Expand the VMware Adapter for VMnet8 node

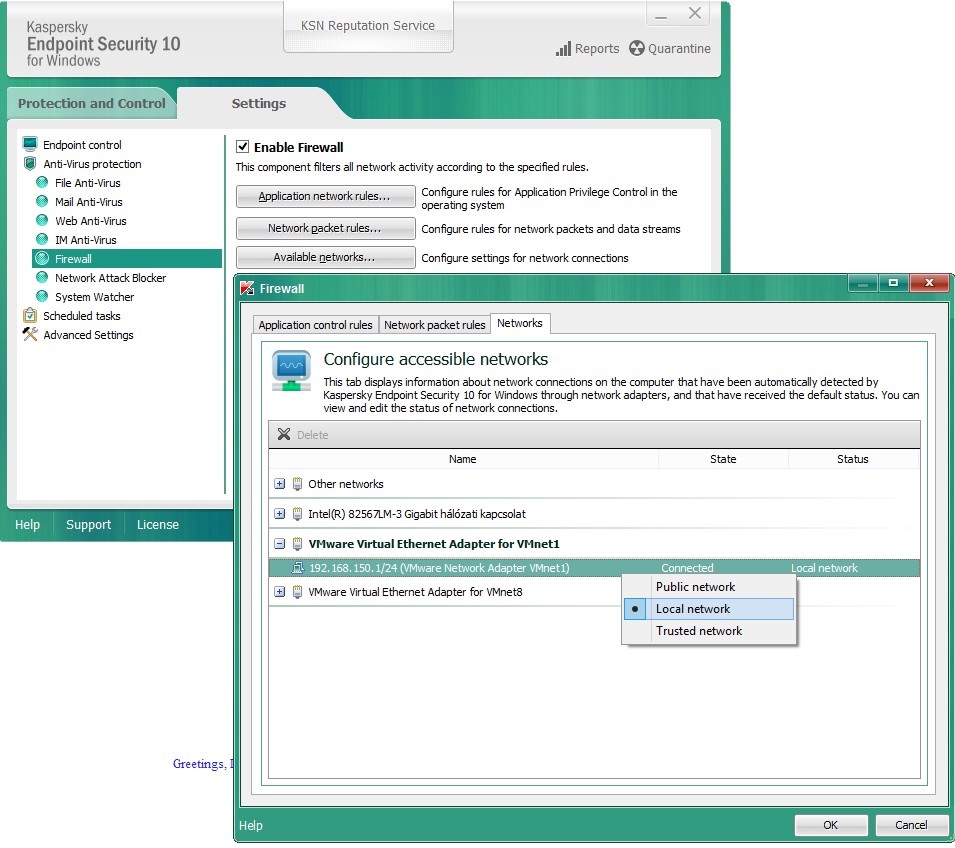tap(280, 592)
